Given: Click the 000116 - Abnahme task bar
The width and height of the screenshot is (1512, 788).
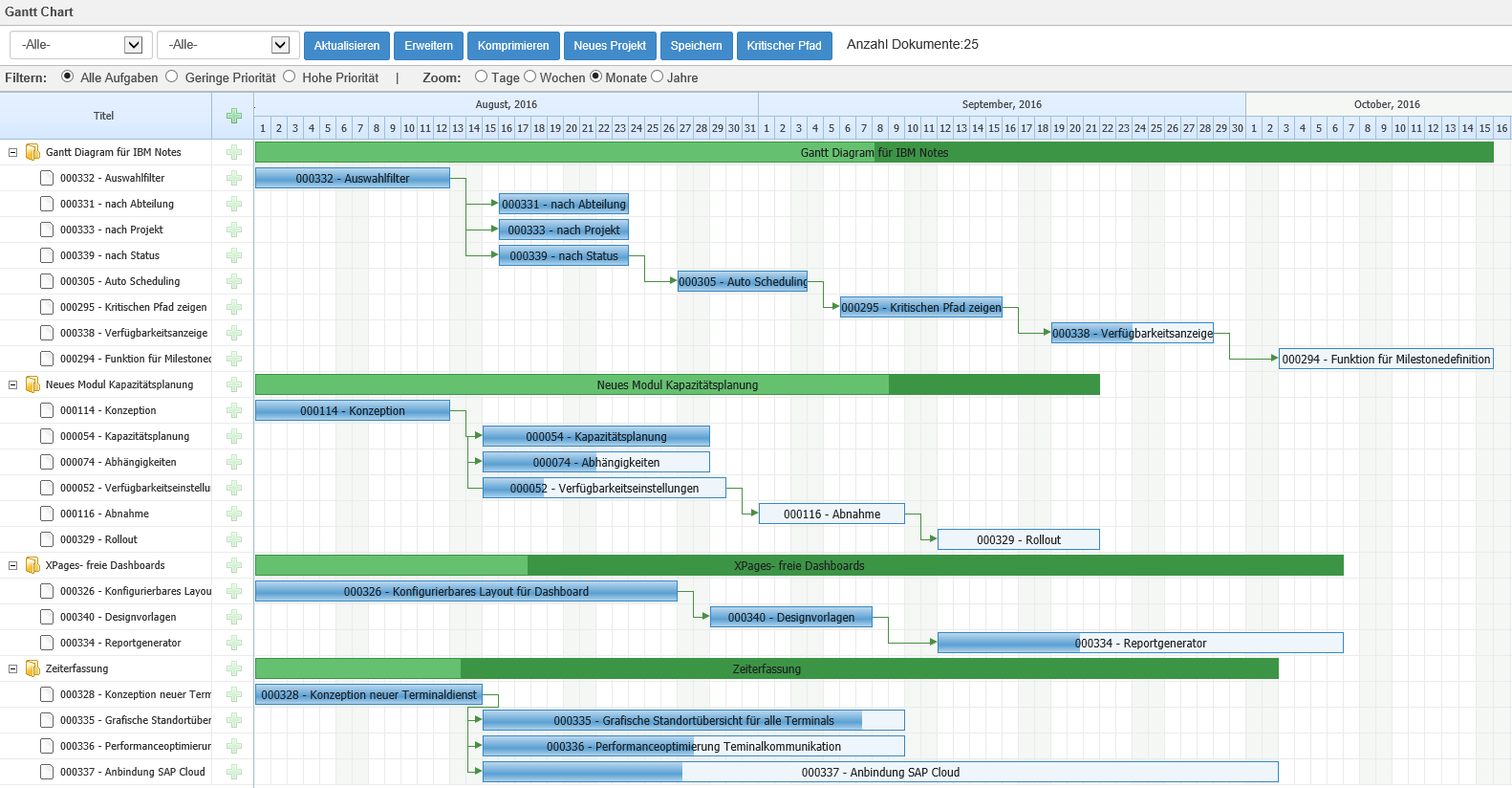Looking at the screenshot, I should 832,514.
